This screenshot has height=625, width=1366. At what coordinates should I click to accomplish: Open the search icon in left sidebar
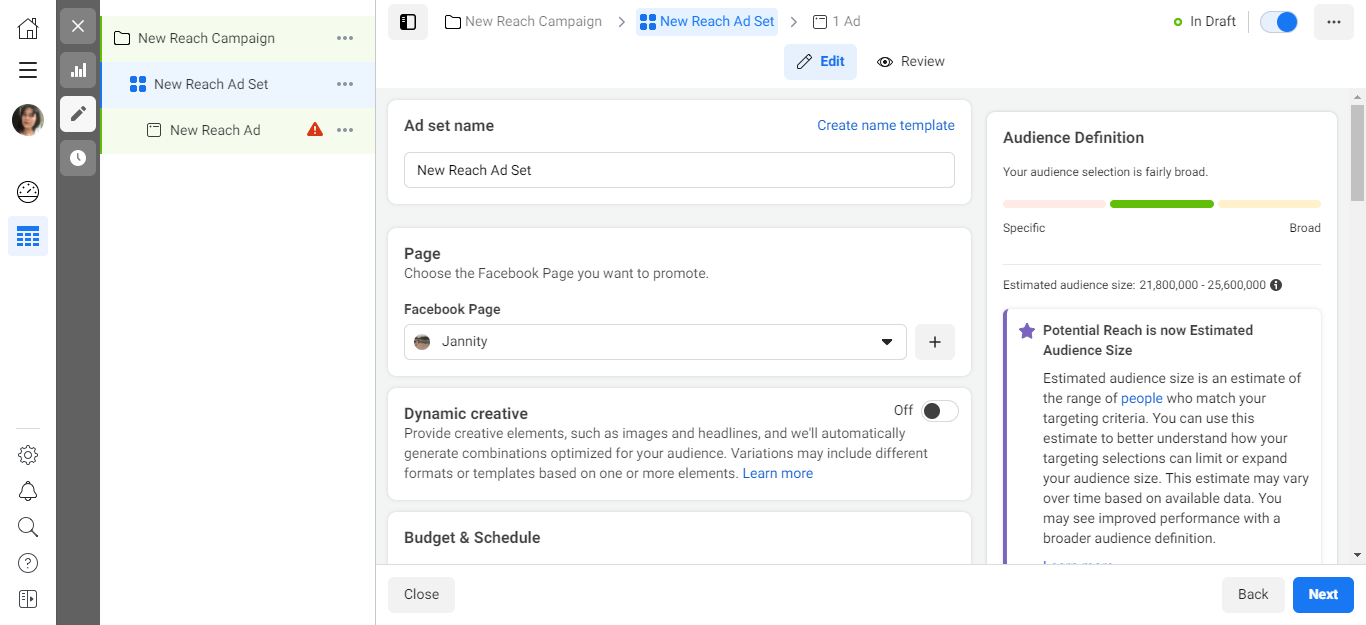[x=27, y=527]
